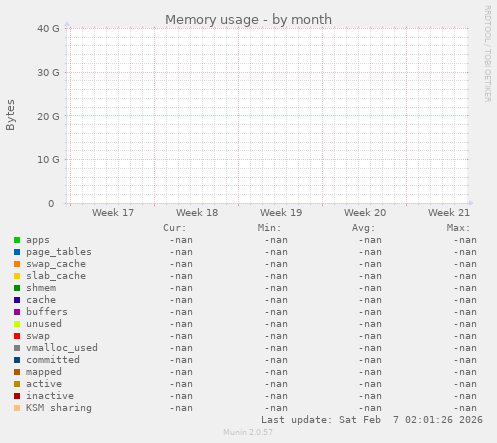Click the swap Max '-nan' value
Screen dimensions: 497x443
(x=465, y=336)
